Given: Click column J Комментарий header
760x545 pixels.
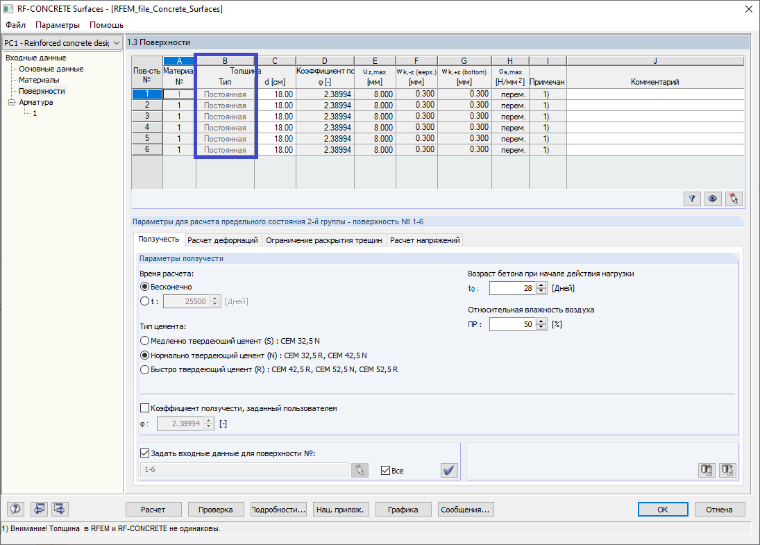Looking at the screenshot, I should (655, 61).
